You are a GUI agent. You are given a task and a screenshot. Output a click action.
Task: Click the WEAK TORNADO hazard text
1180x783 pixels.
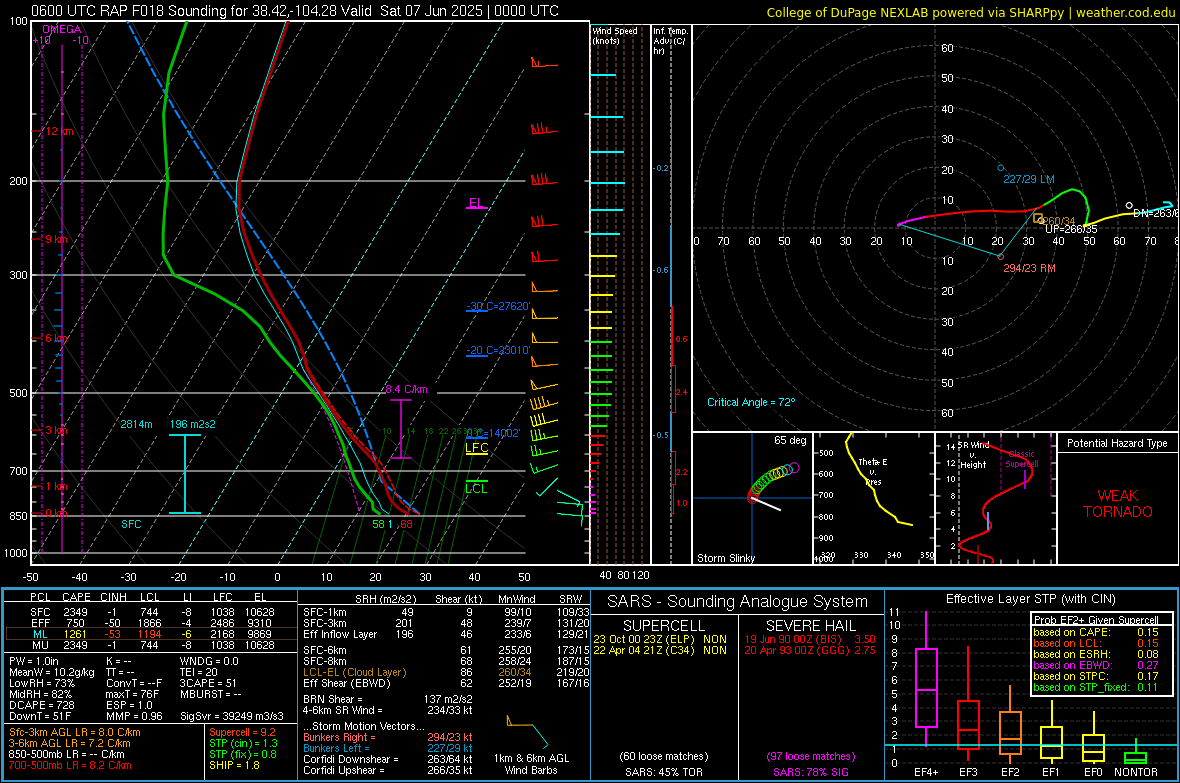tap(1118, 504)
